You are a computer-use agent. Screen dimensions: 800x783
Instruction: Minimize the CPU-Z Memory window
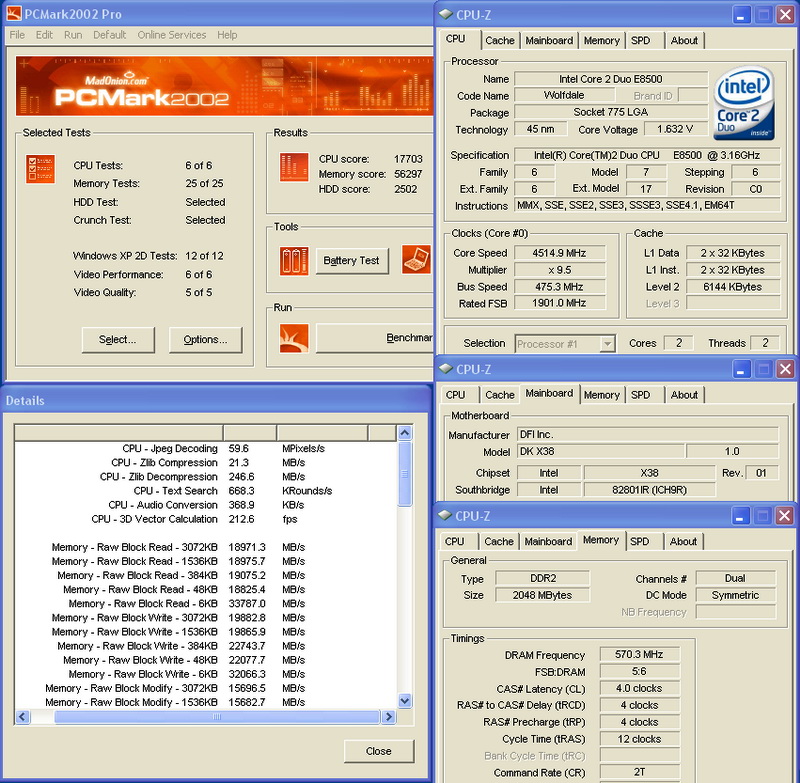(740, 516)
